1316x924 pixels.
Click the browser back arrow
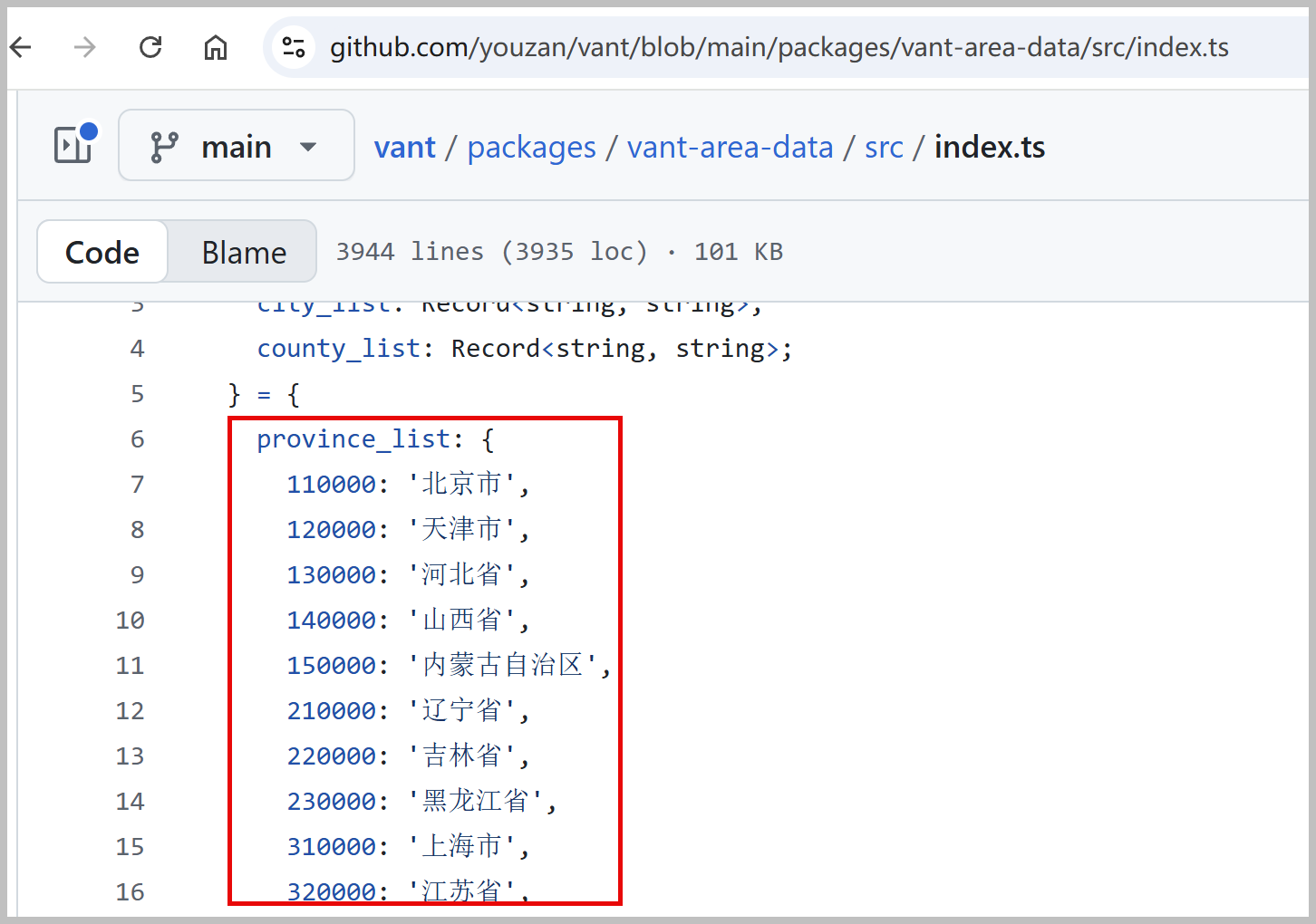click(x=21, y=47)
